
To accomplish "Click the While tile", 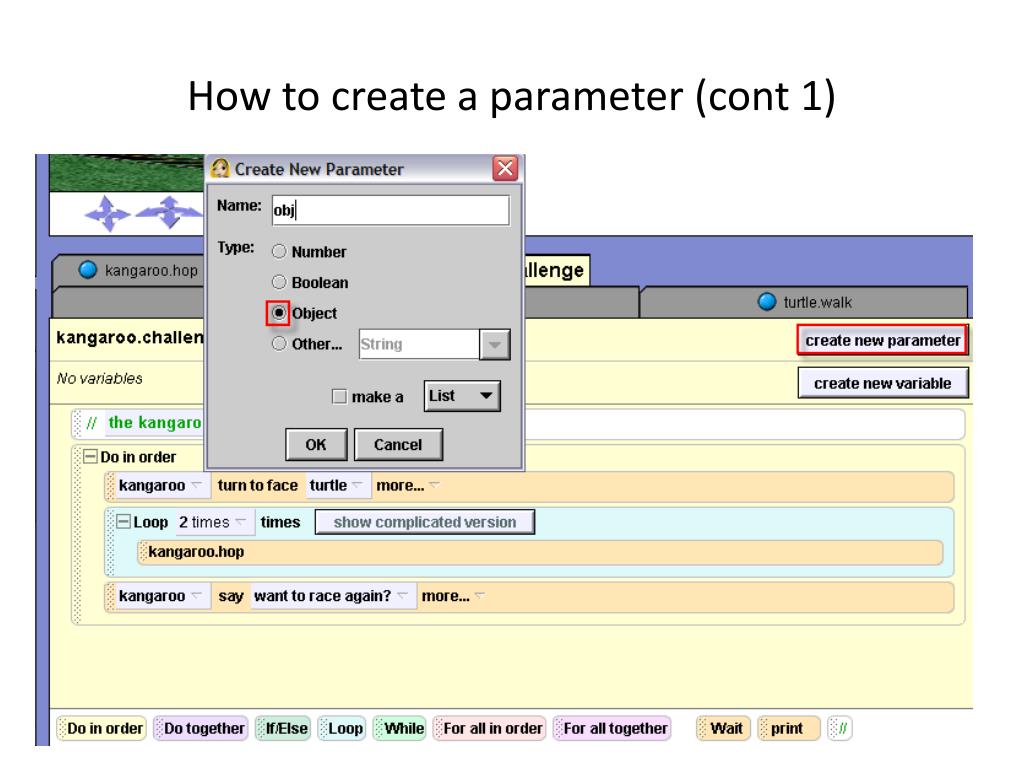I will tap(400, 728).
